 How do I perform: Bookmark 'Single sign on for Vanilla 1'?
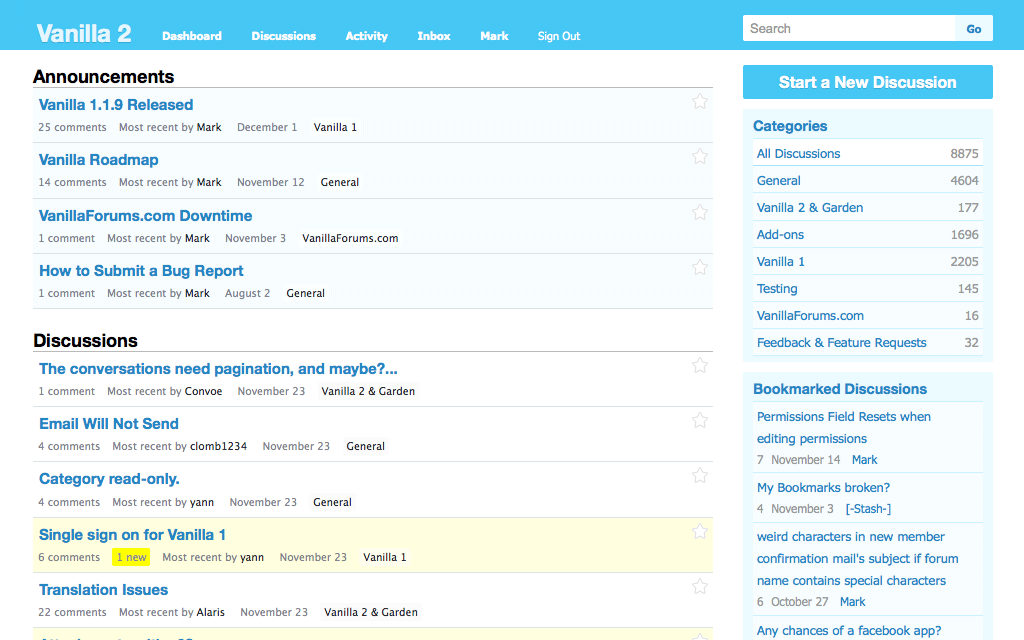tap(700, 531)
